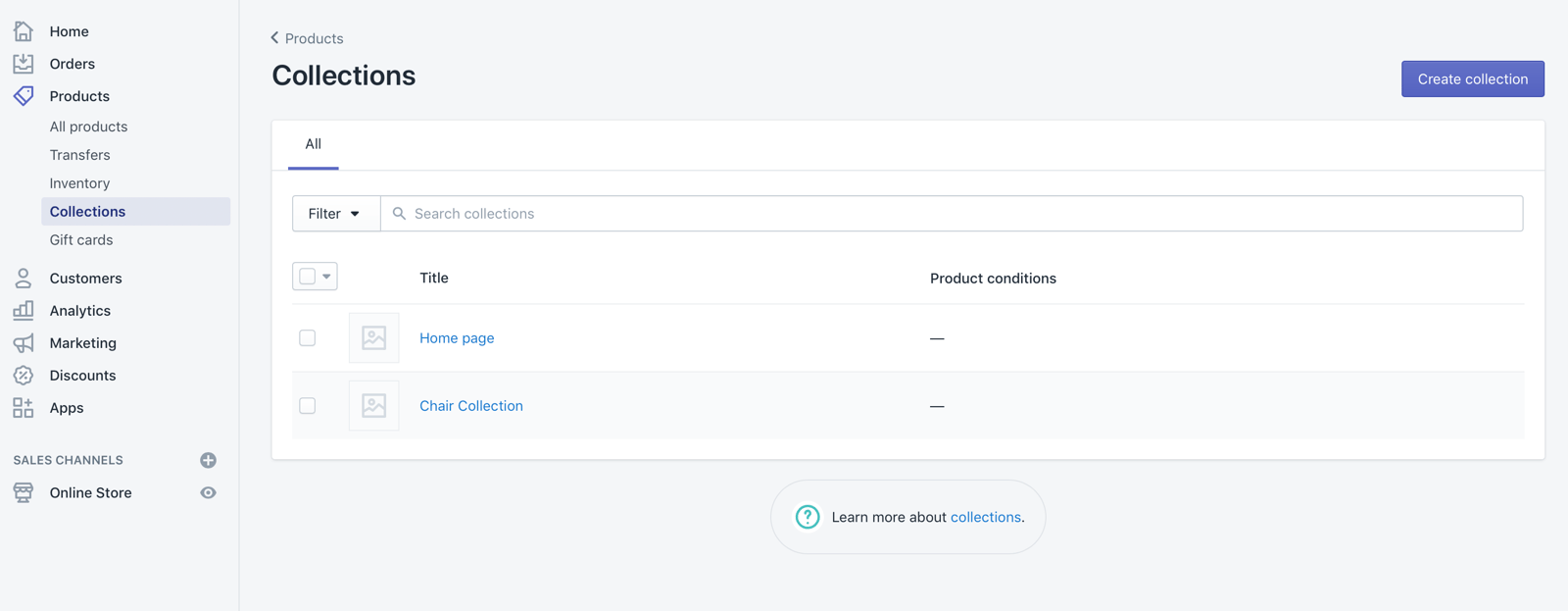
Task: Open the Chair Collection link
Action: coord(471,406)
